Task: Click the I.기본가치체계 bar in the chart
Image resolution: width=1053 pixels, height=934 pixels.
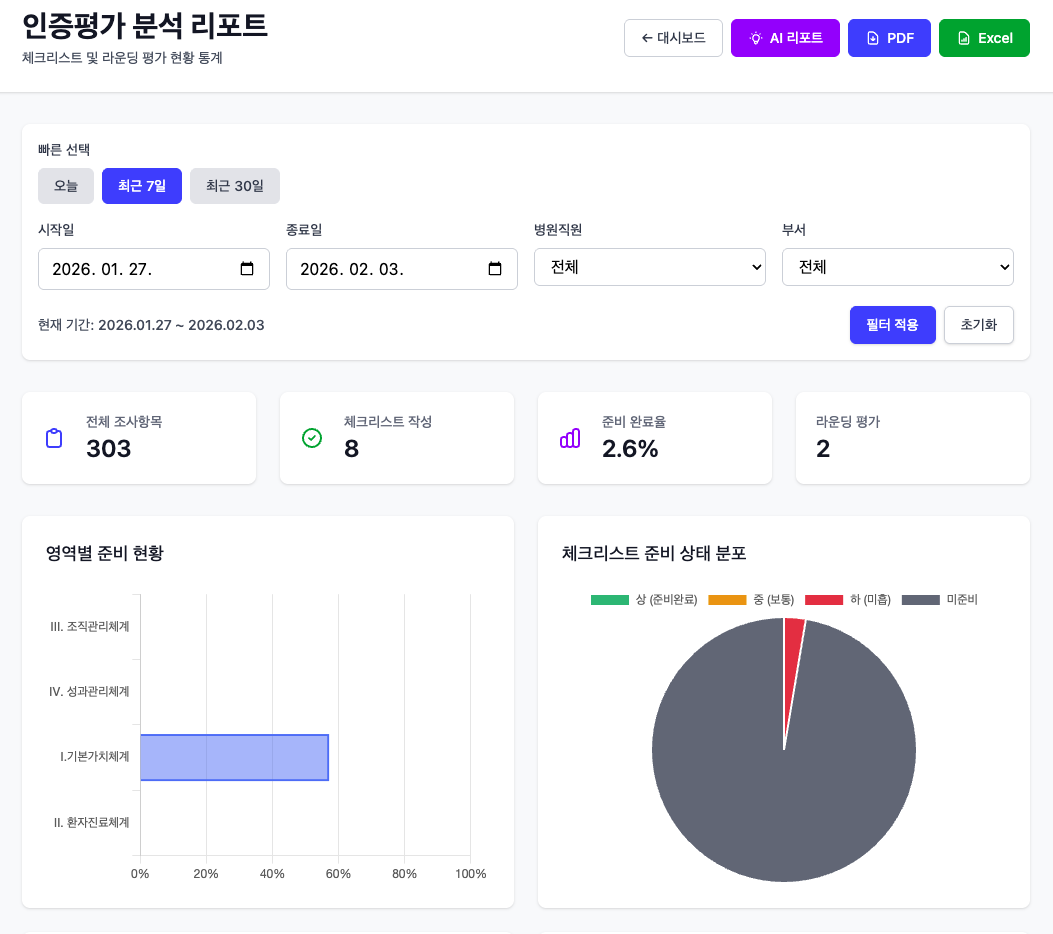Action: pyautogui.click(x=234, y=757)
